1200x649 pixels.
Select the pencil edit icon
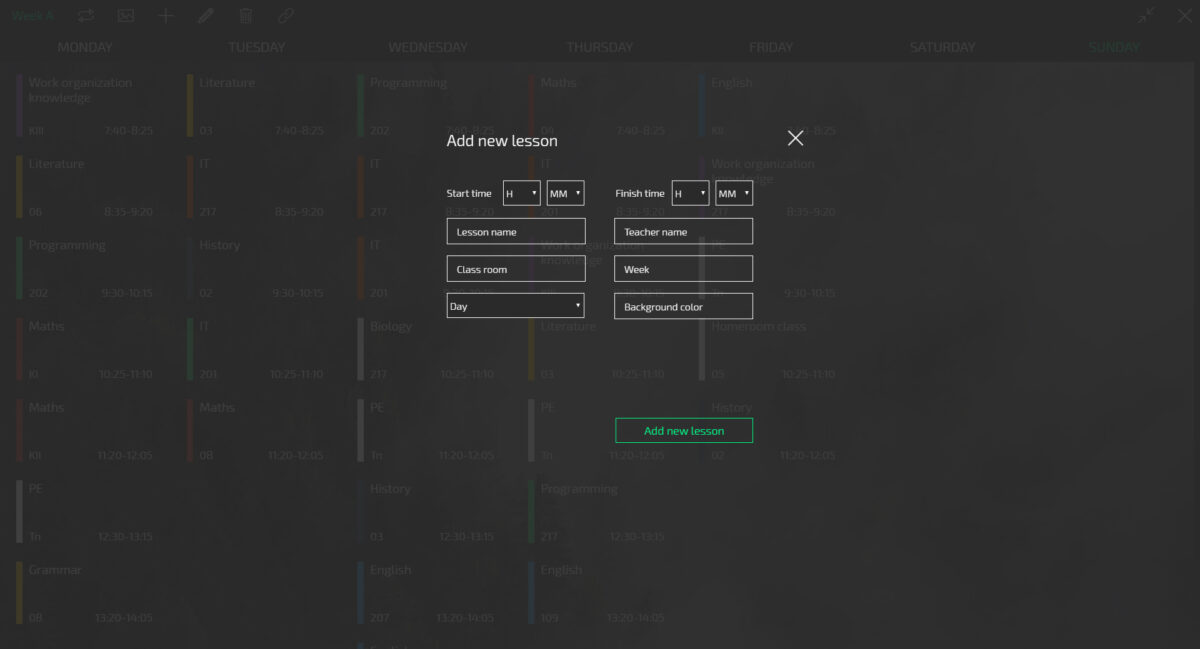(206, 16)
